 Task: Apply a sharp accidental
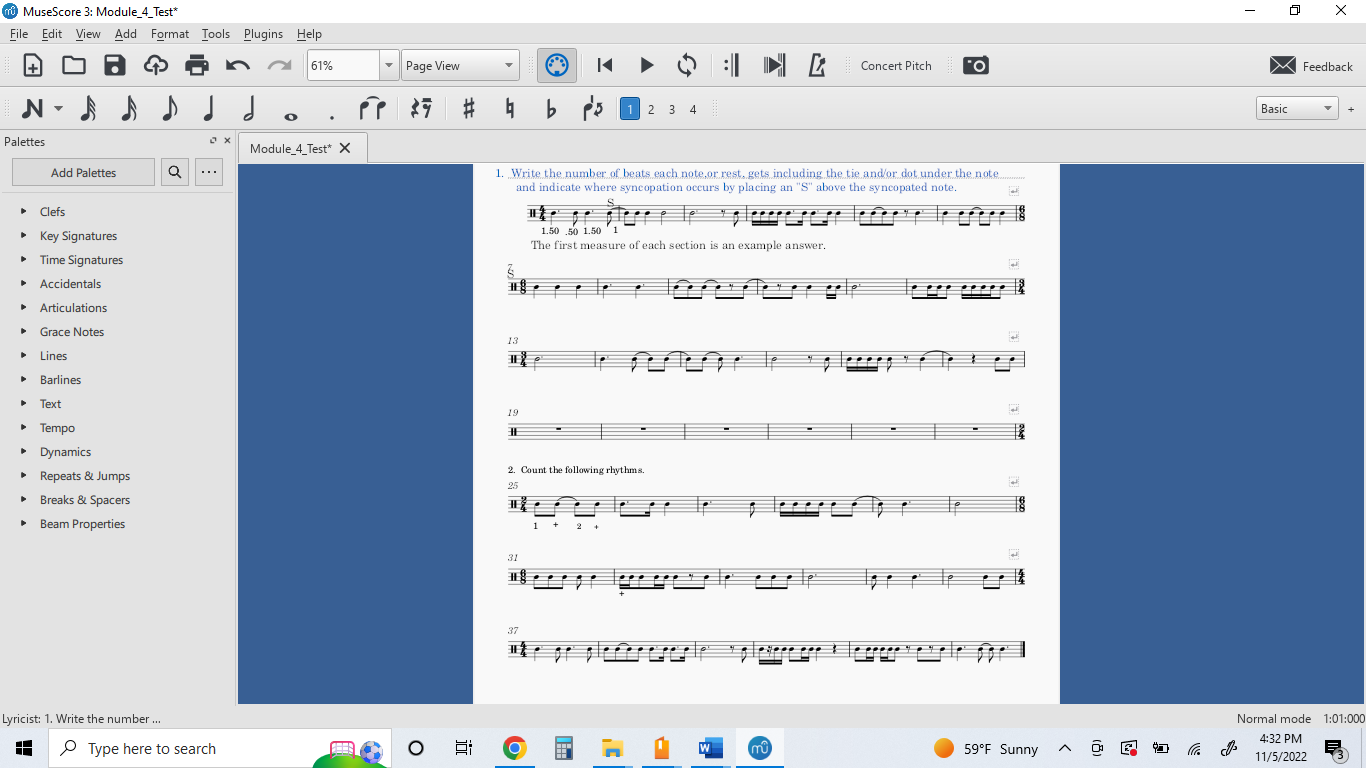pos(468,108)
